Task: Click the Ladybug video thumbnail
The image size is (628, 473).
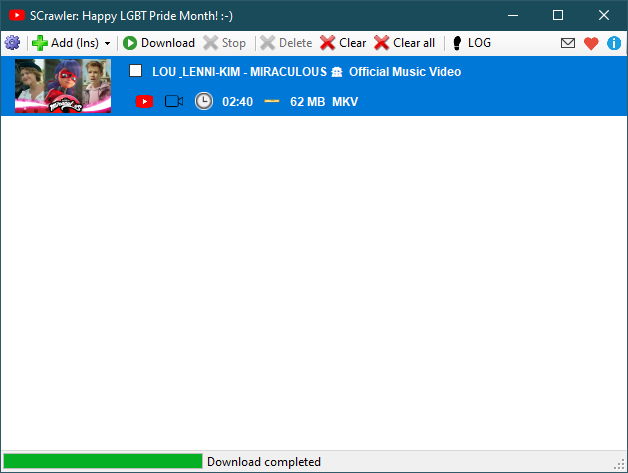Action: pyautogui.click(x=63, y=86)
